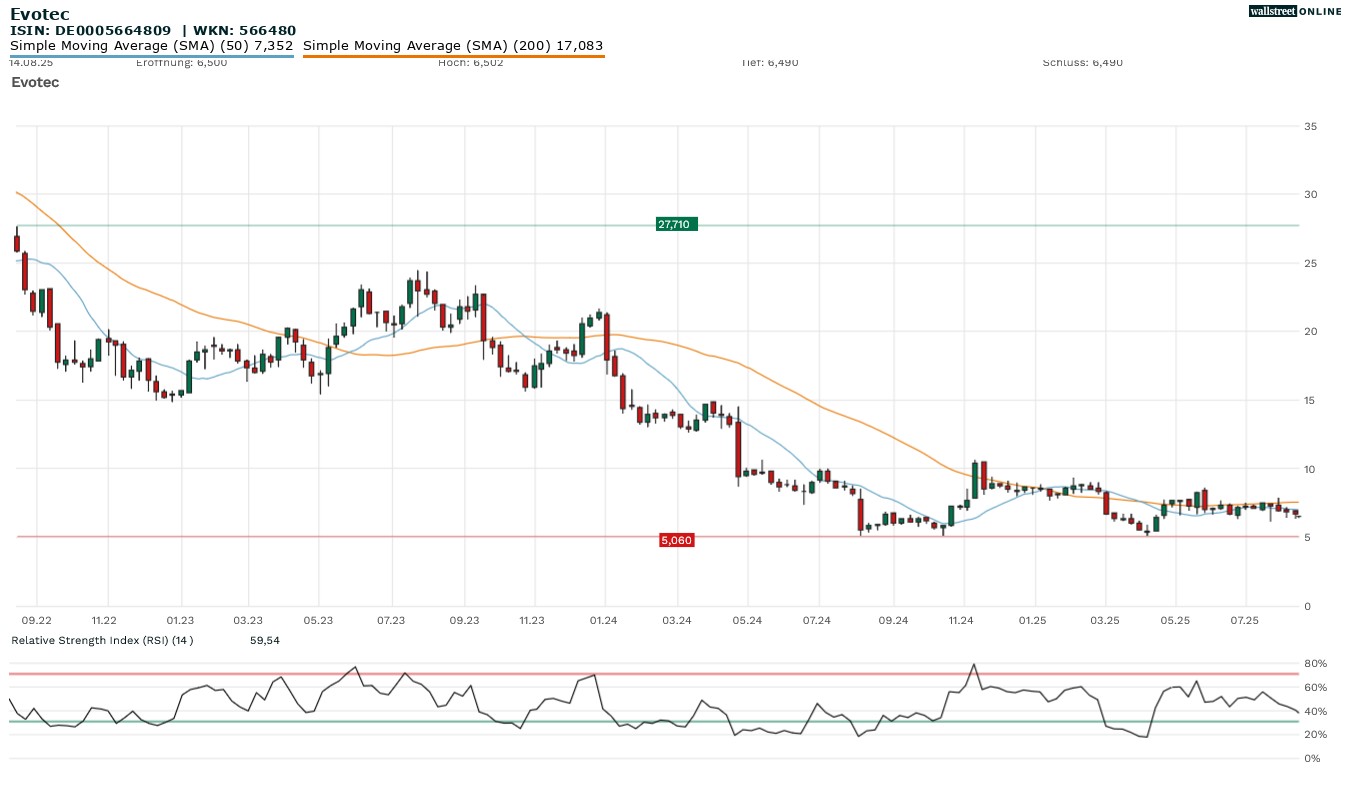Viewport: 1349px width, 786px height.
Task: Select the SMA (50) 7,352 legend entry
Action: (x=152, y=46)
